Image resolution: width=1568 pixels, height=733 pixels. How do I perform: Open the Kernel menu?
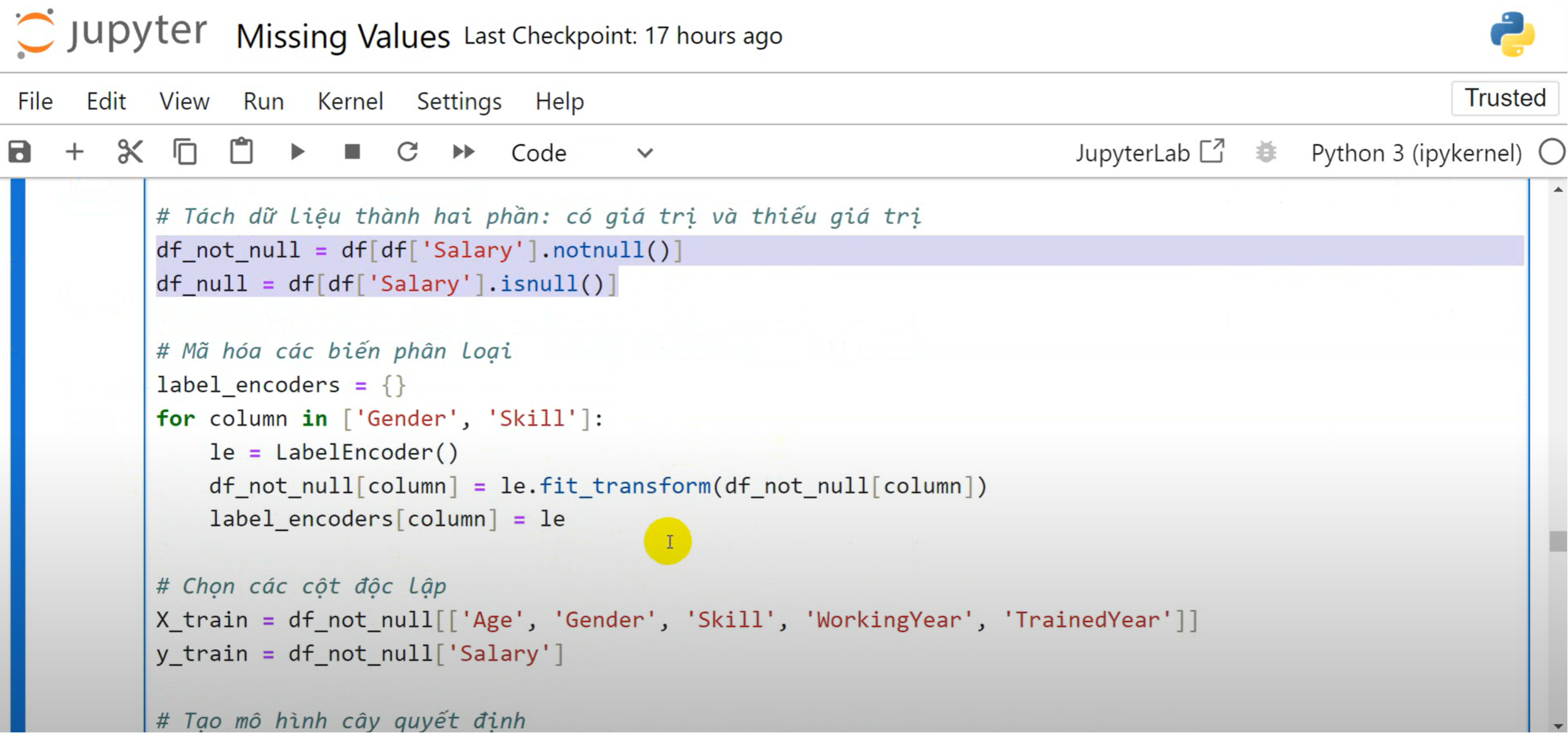(350, 101)
